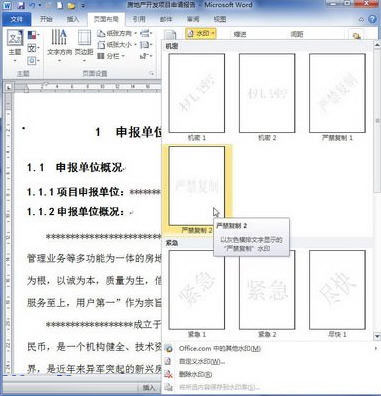
Task: Click the Breaks icon in Page Setup
Action: (x=146, y=33)
